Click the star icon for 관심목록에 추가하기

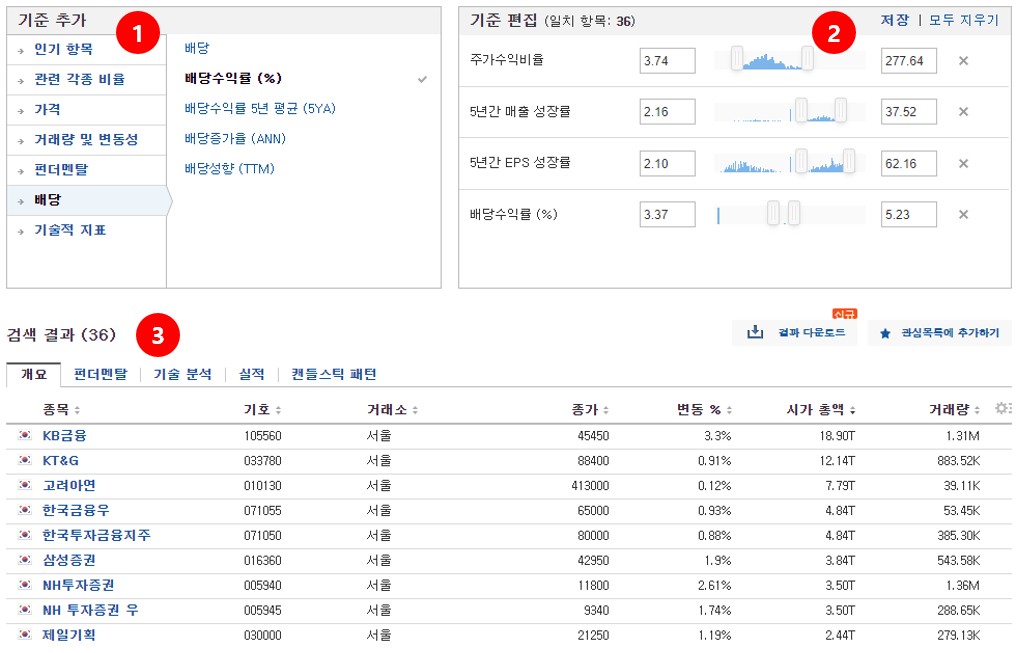[x=885, y=333]
